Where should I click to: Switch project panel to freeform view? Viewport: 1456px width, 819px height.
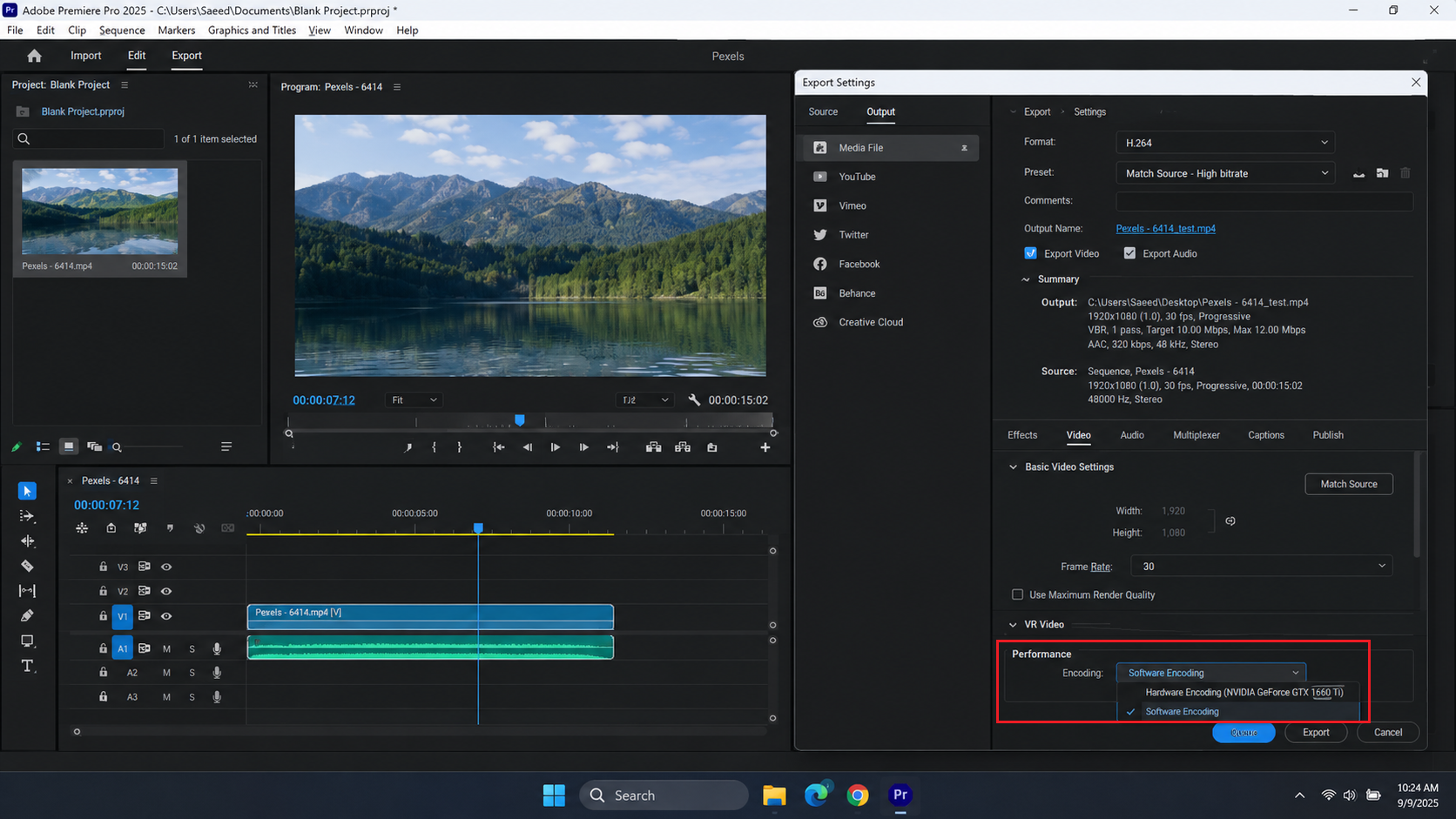94,446
